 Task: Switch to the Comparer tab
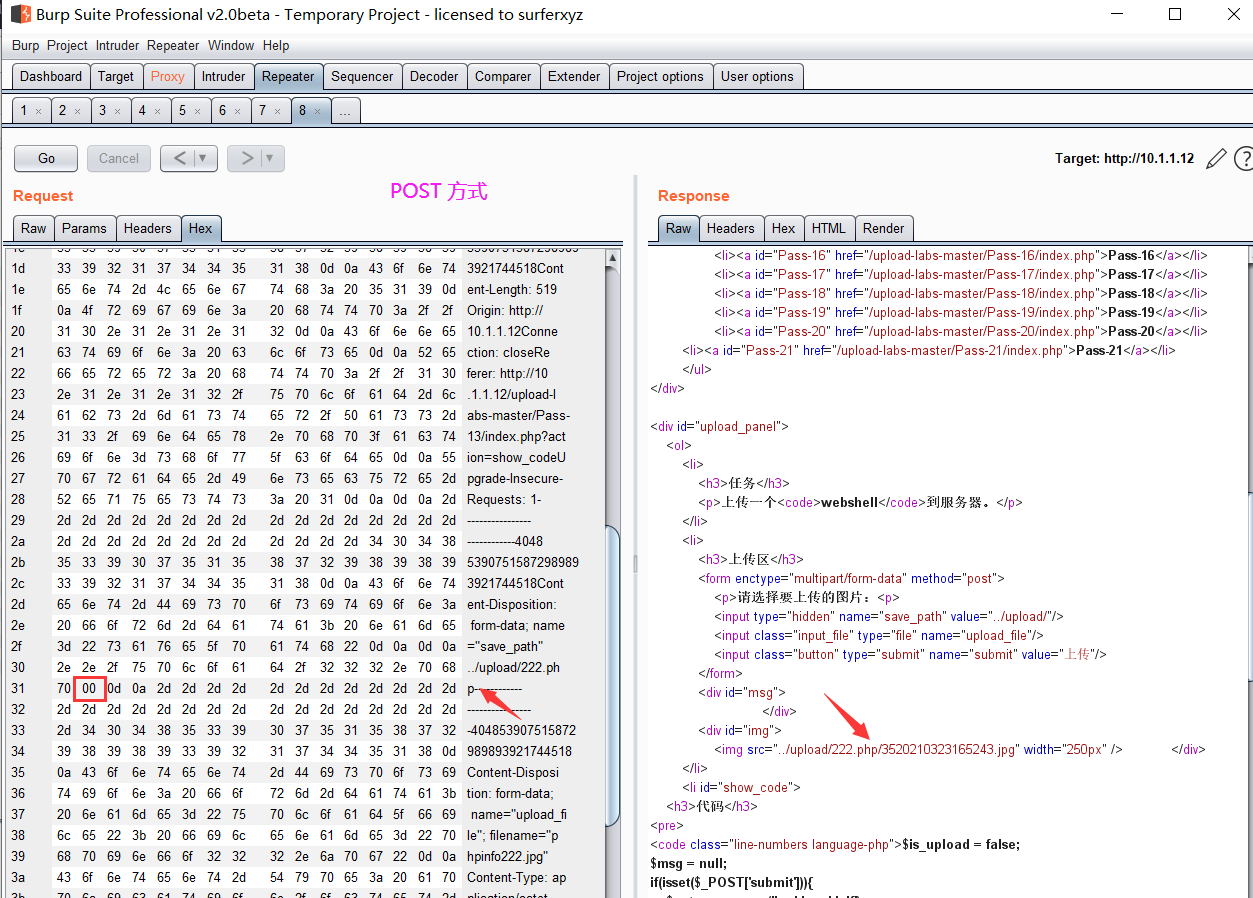click(503, 76)
